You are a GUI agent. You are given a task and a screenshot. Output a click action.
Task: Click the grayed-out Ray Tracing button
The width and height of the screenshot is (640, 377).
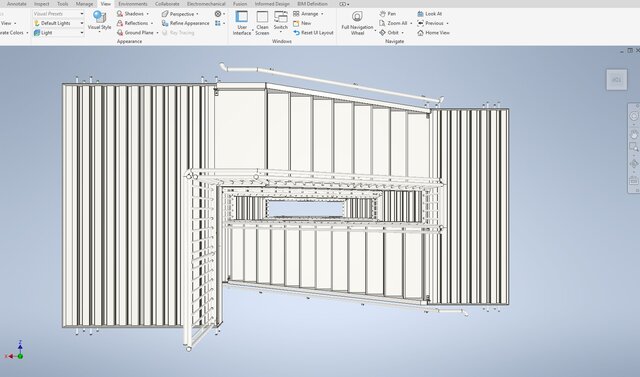tap(178, 33)
